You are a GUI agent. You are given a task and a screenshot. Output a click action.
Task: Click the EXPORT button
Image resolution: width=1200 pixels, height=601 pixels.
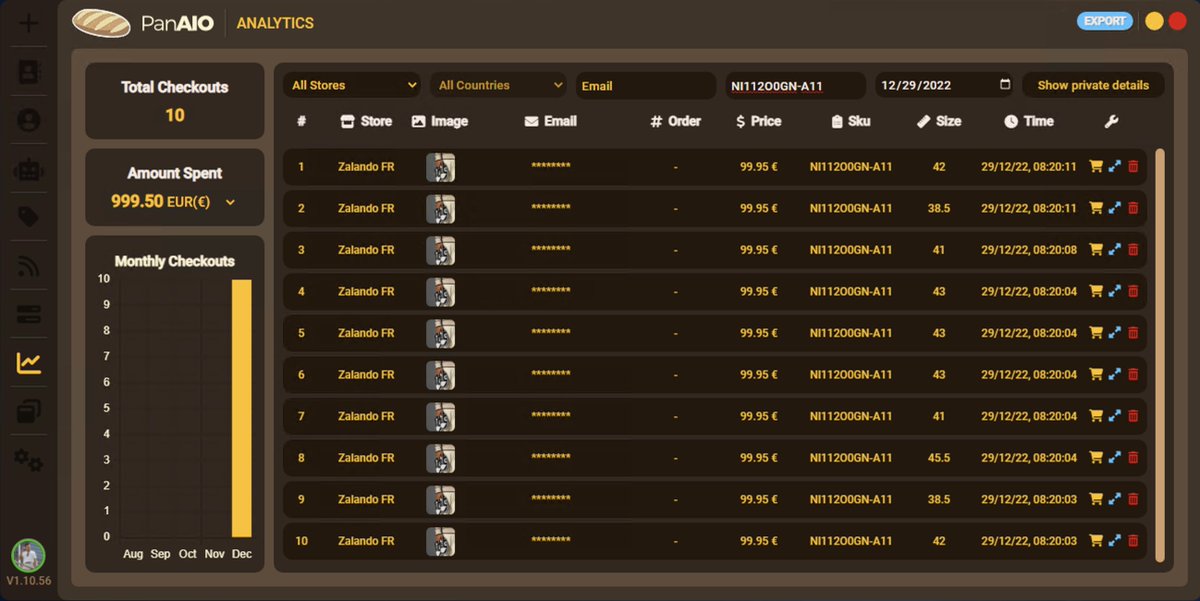(x=1105, y=21)
